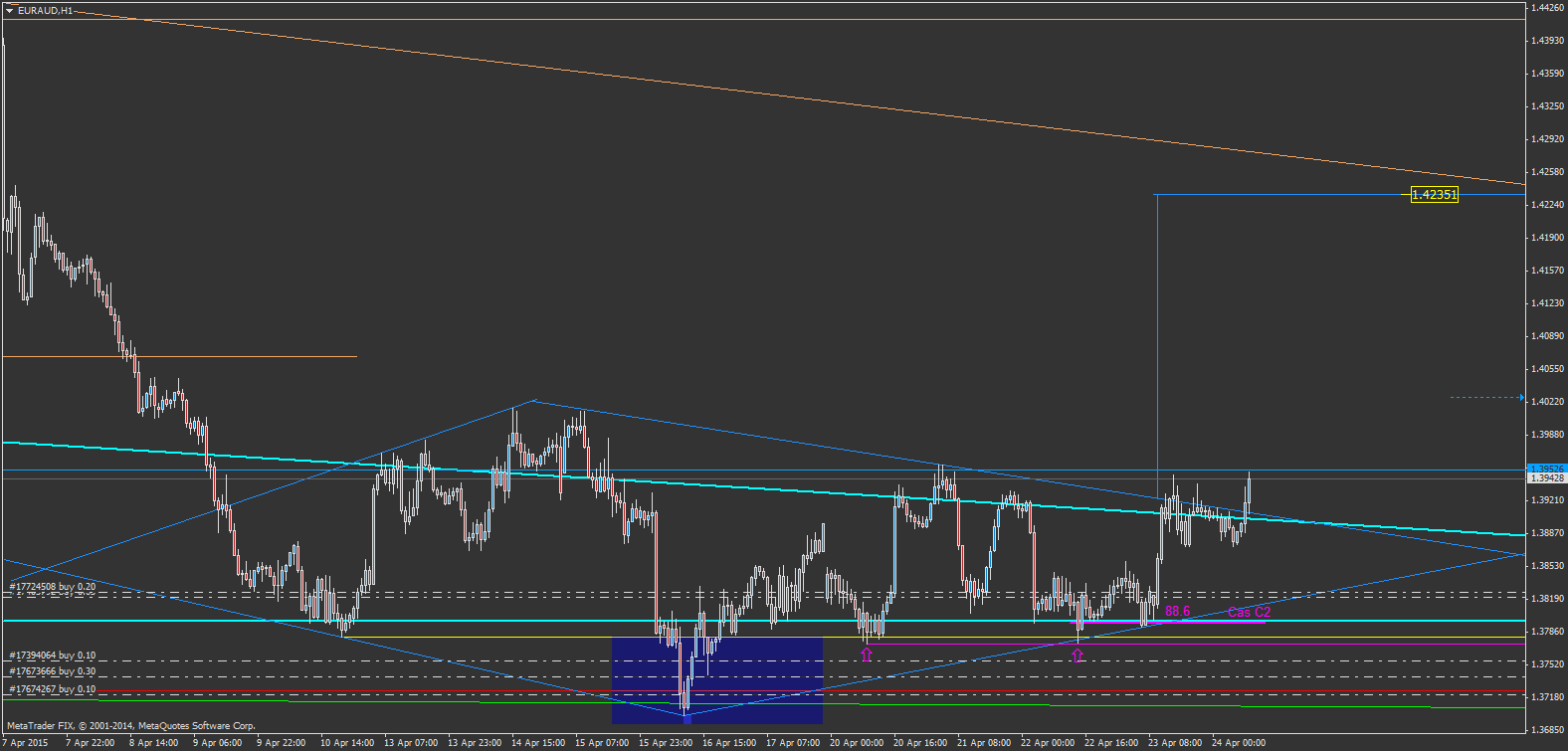Click the 1.41900 price scale value
This screenshot has height=751, width=1568.
pos(1546,238)
